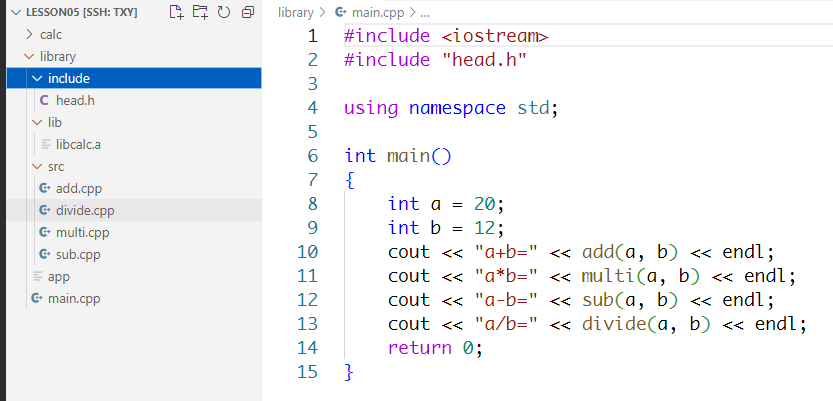
Task: Click the New File icon in explorer header
Action: (x=176, y=12)
